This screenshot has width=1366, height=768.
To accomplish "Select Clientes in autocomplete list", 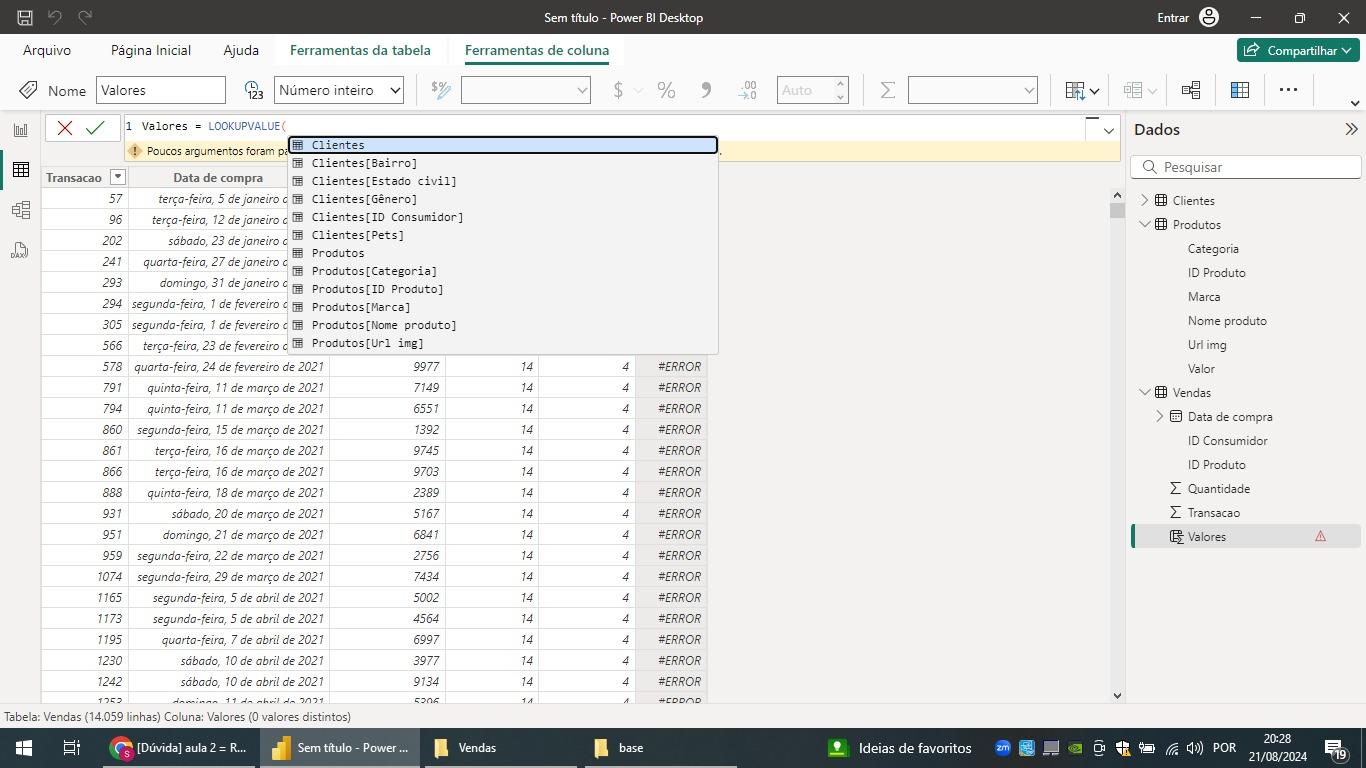I will tap(503, 145).
